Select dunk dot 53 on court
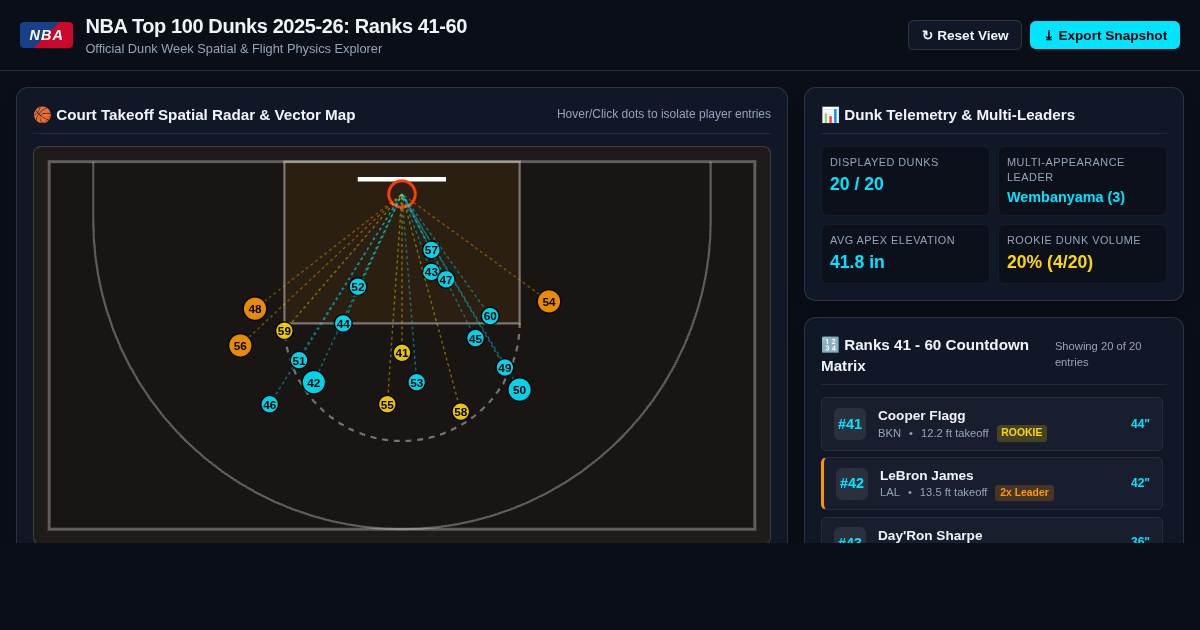 click(x=417, y=383)
